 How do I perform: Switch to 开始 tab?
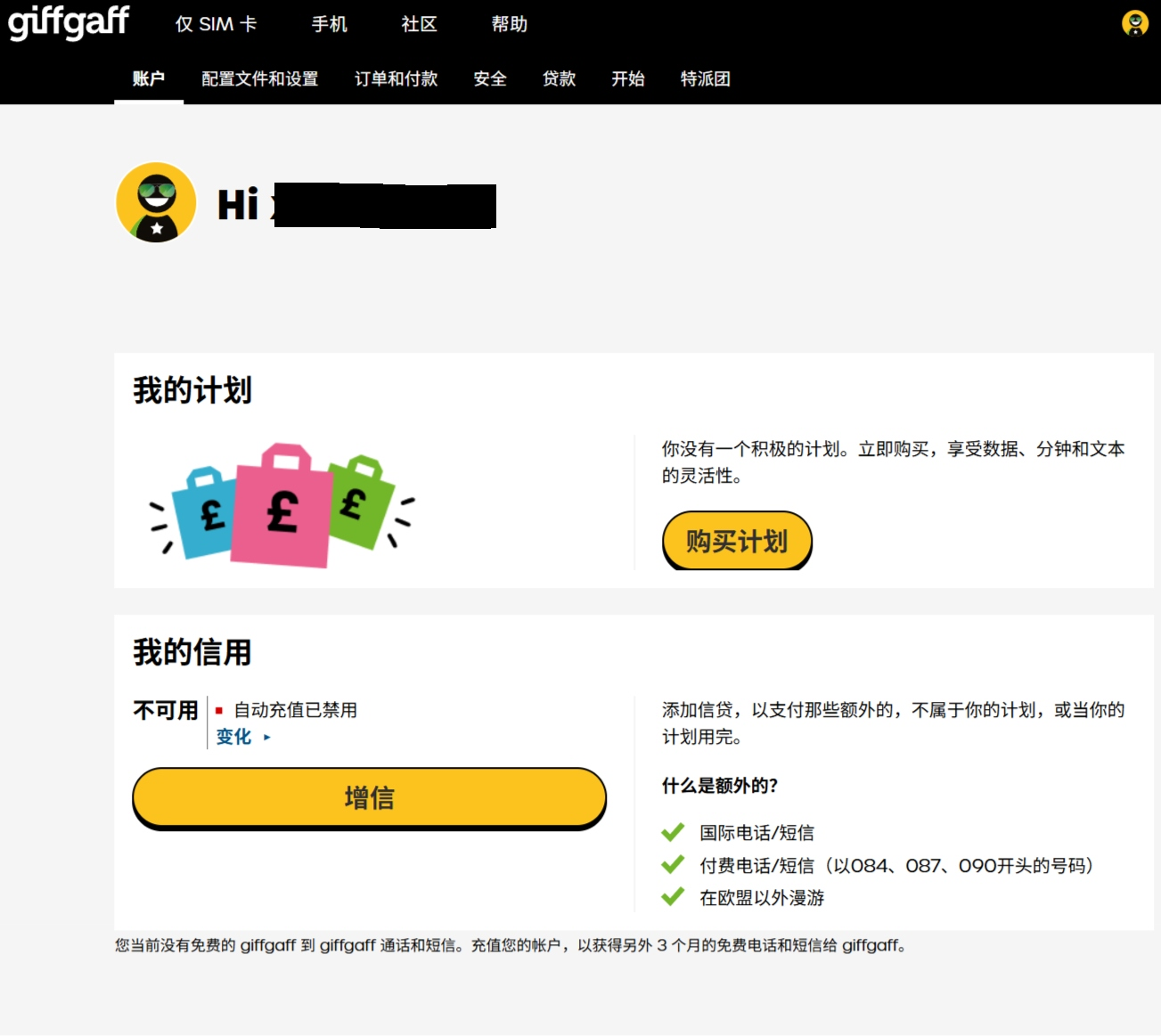click(x=627, y=78)
